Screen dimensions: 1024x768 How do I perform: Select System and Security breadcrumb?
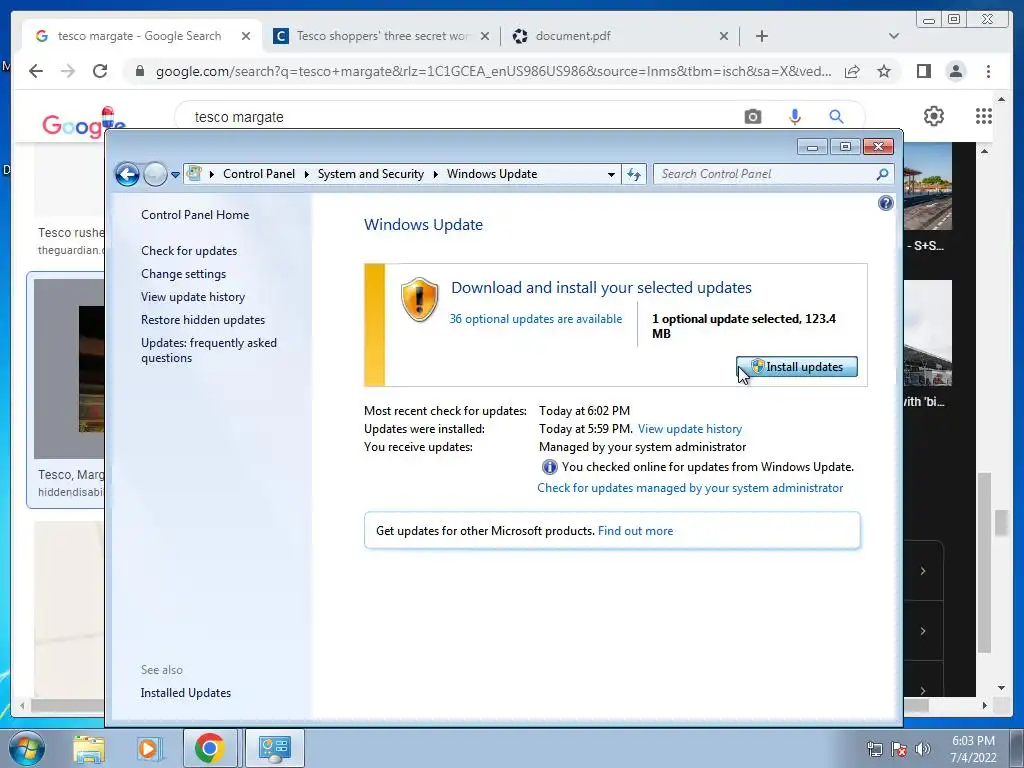pyautogui.click(x=370, y=174)
